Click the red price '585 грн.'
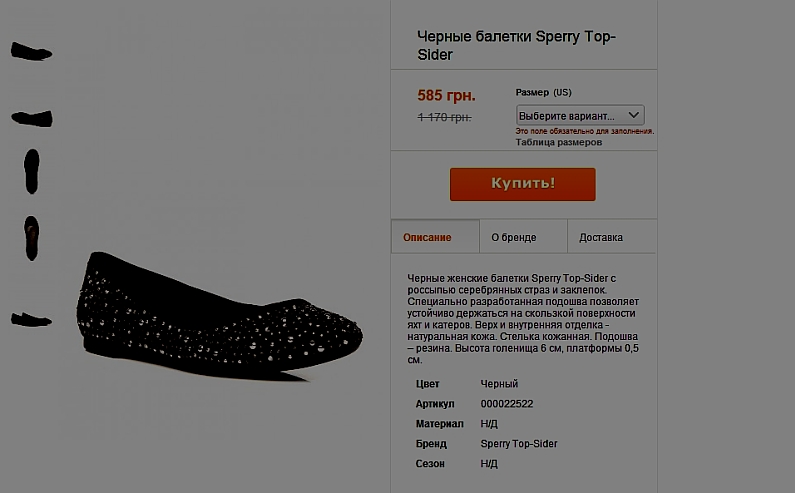Viewport: 795px width, 493px height. coord(446,96)
